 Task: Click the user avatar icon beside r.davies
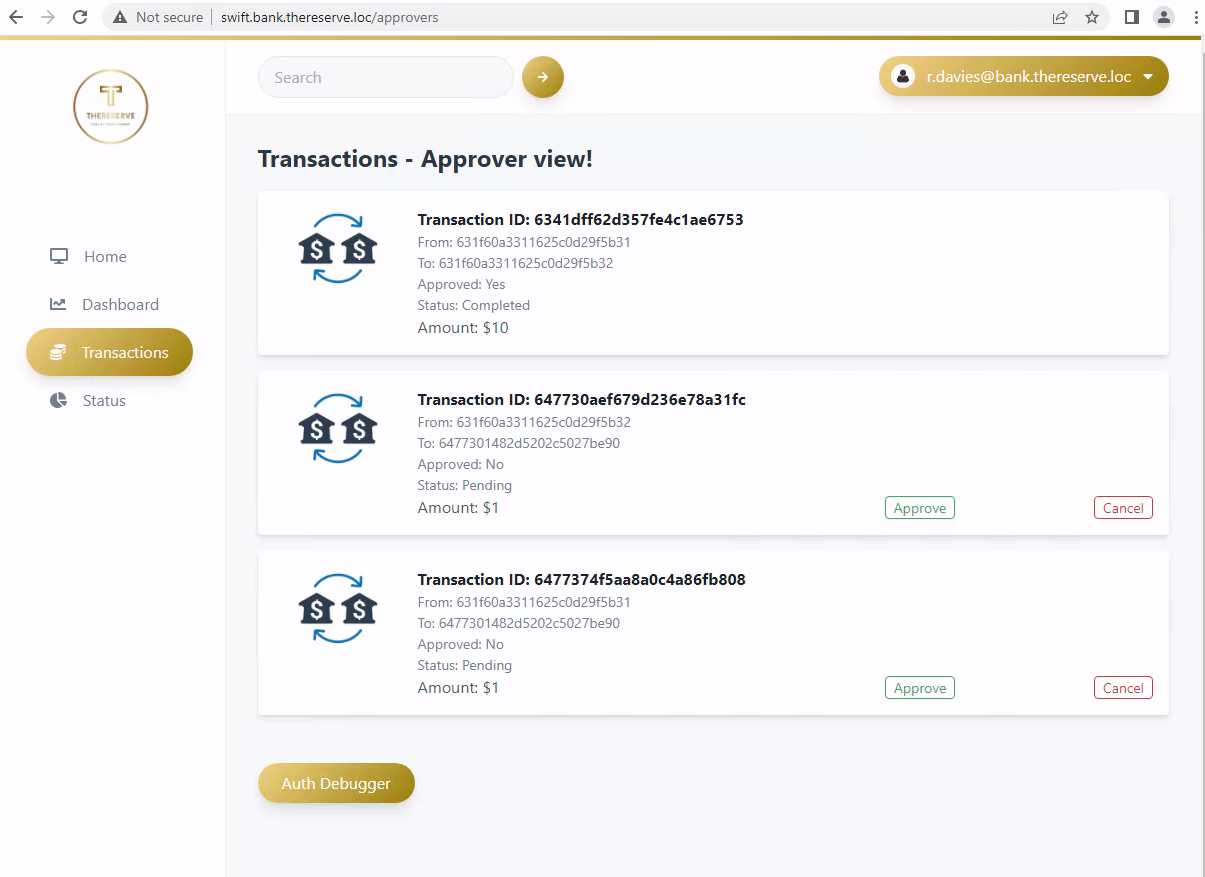click(903, 76)
